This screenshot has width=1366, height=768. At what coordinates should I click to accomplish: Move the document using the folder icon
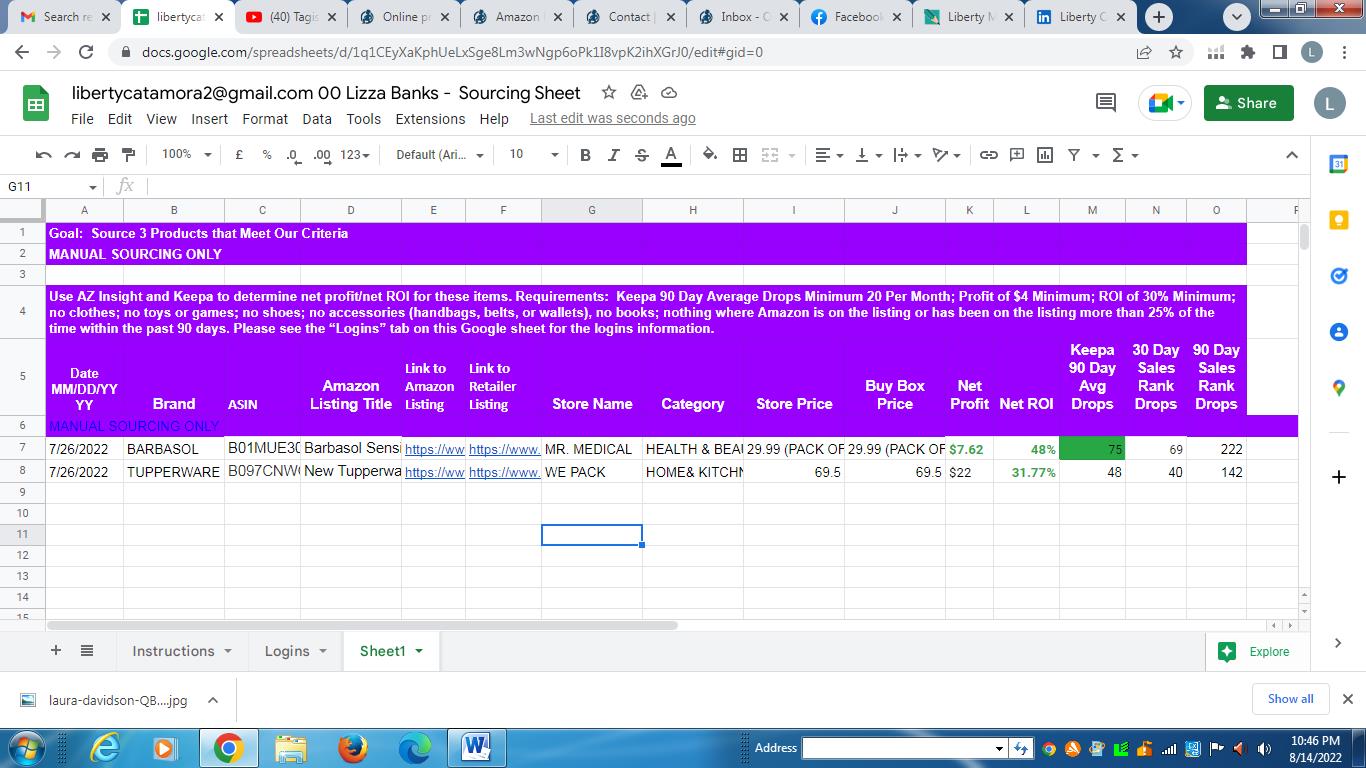(x=639, y=93)
